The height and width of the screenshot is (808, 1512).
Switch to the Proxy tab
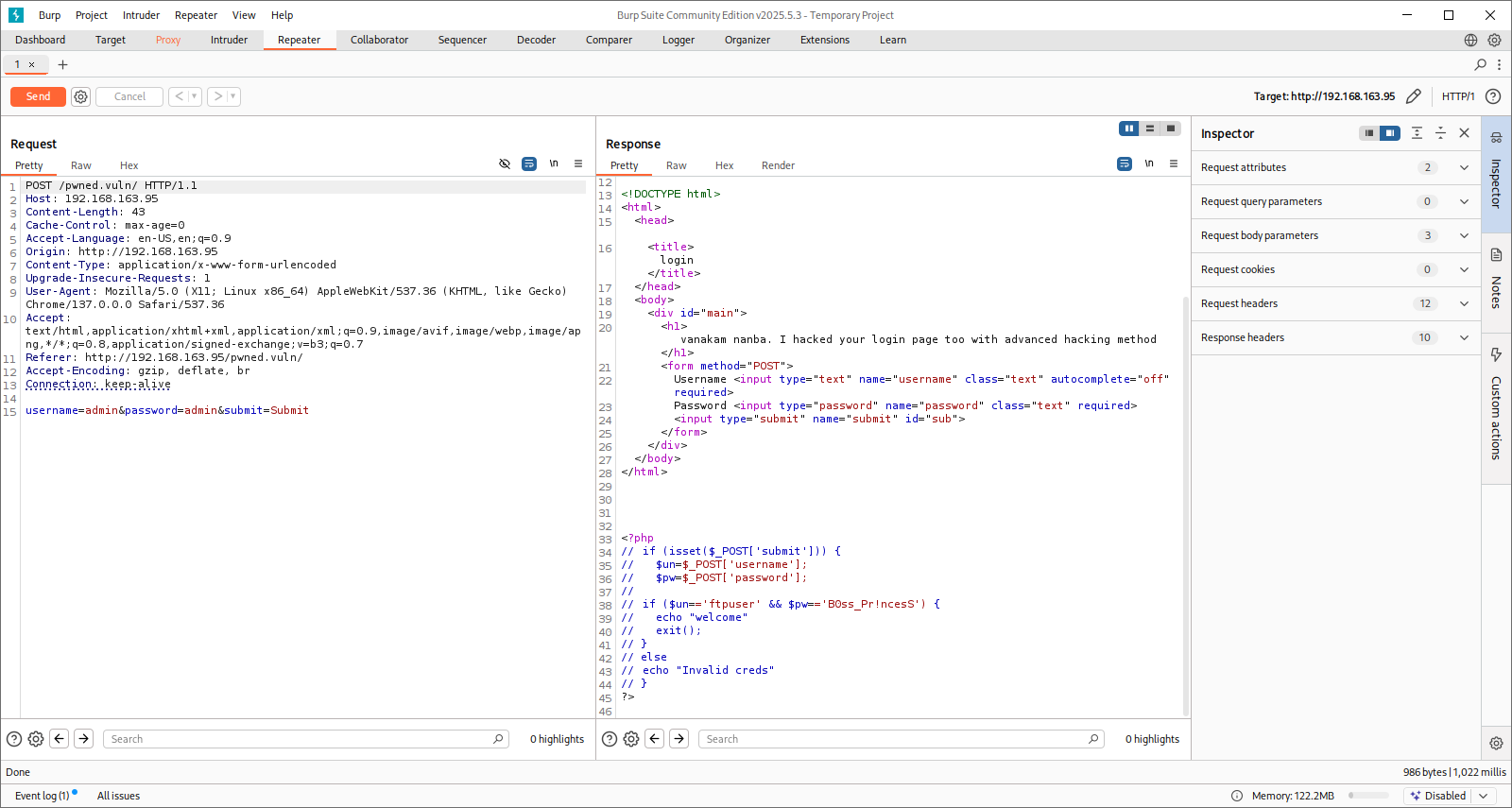pos(168,40)
